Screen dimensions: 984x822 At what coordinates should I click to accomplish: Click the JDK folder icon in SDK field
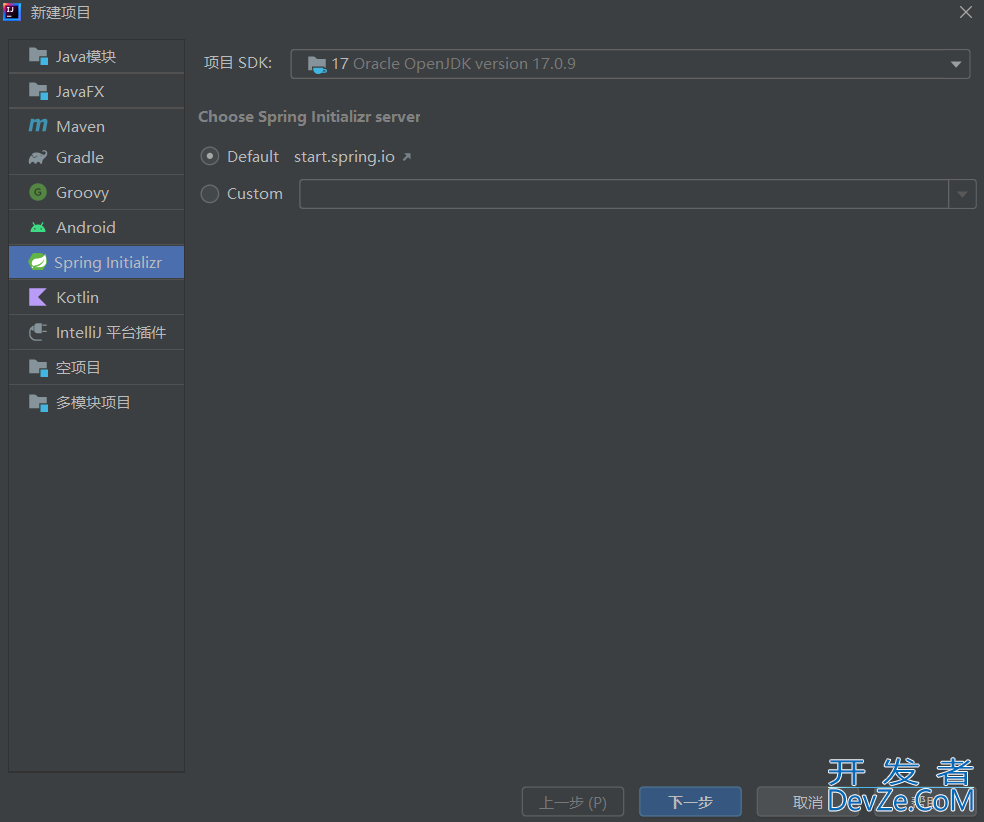click(x=317, y=64)
